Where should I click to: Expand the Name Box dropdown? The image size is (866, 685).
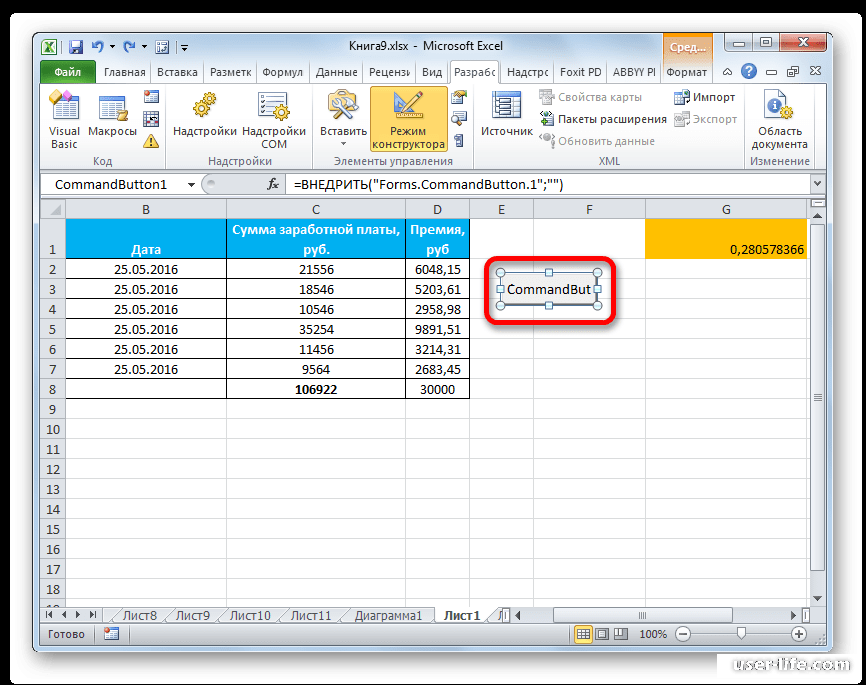pyautogui.click(x=193, y=184)
